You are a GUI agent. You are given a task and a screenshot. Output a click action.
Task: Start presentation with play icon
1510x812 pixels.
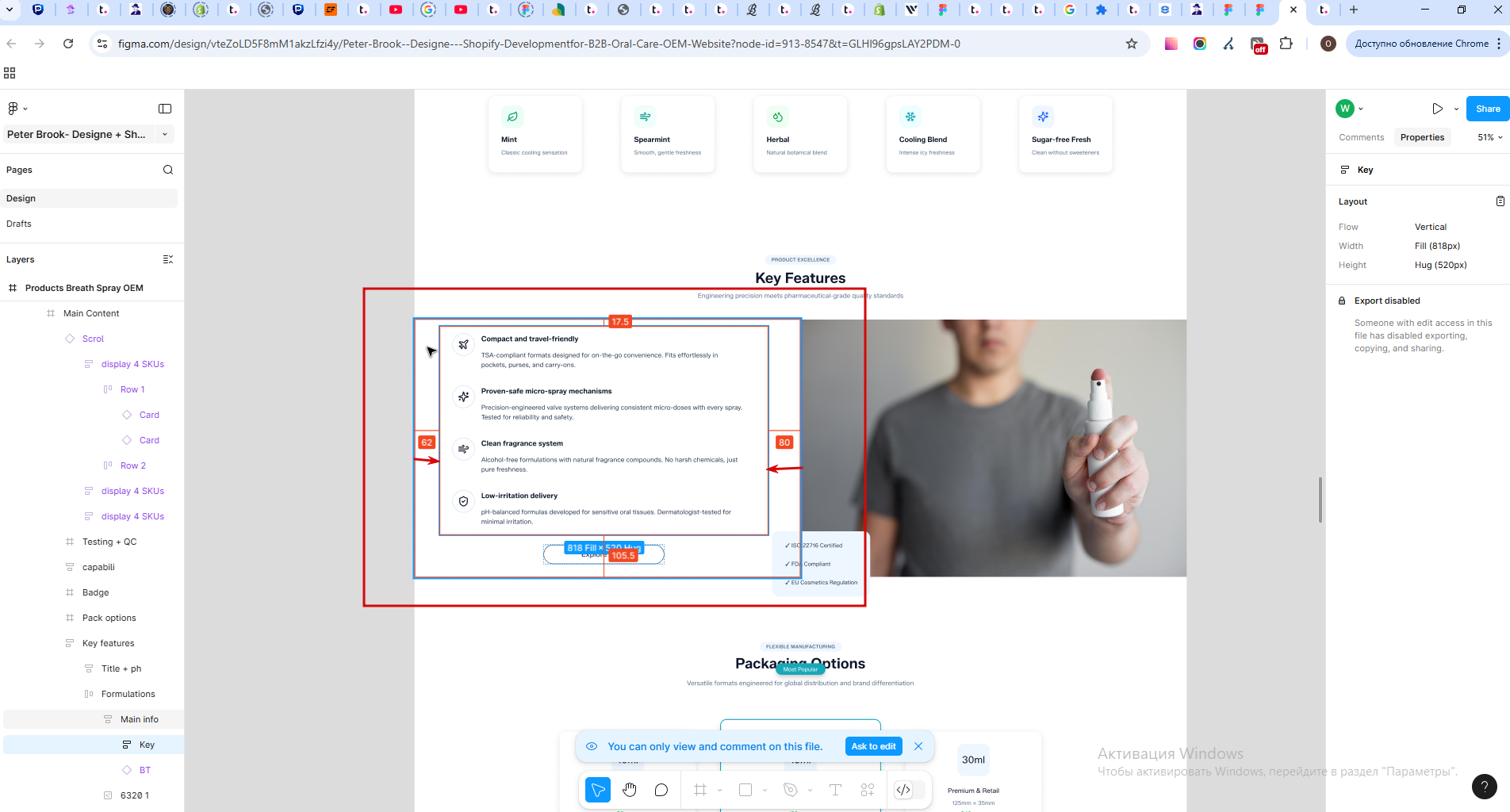coord(1437,109)
